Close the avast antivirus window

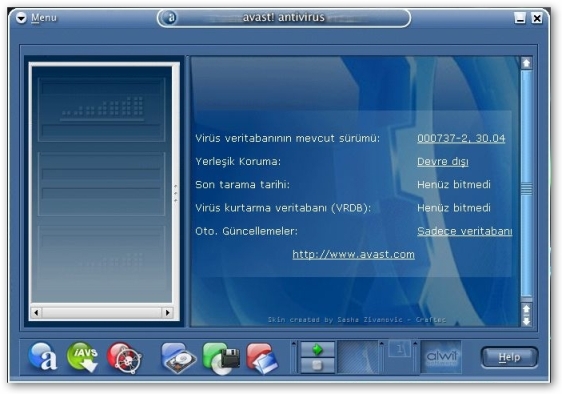point(537,18)
